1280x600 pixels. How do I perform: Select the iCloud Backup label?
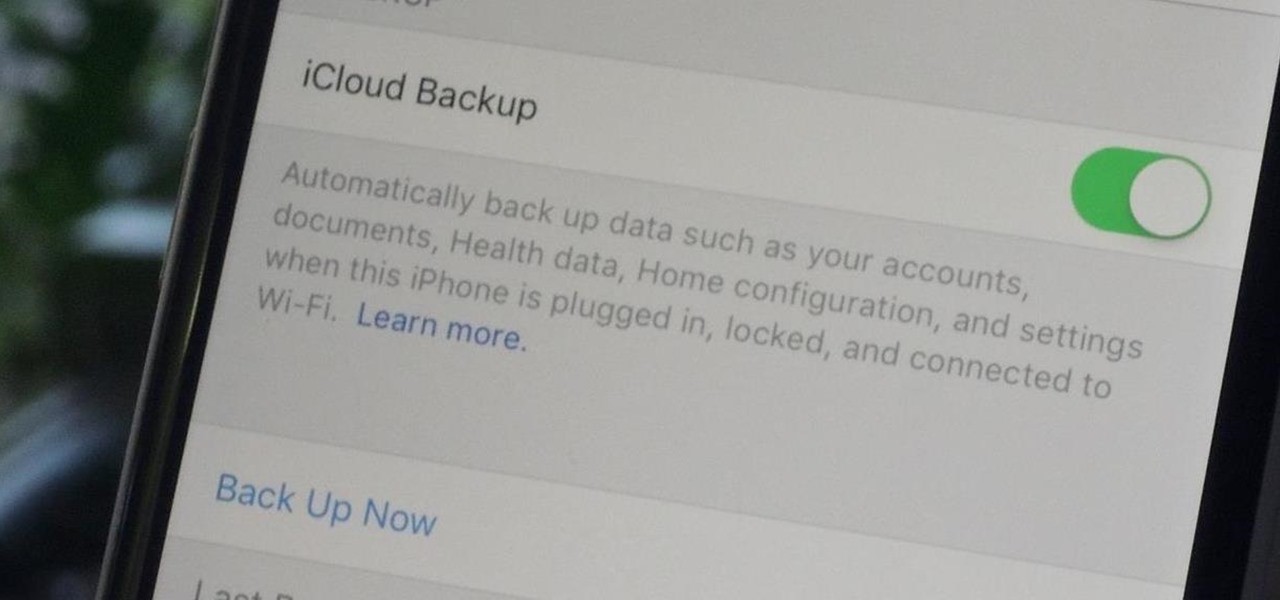click(x=420, y=93)
